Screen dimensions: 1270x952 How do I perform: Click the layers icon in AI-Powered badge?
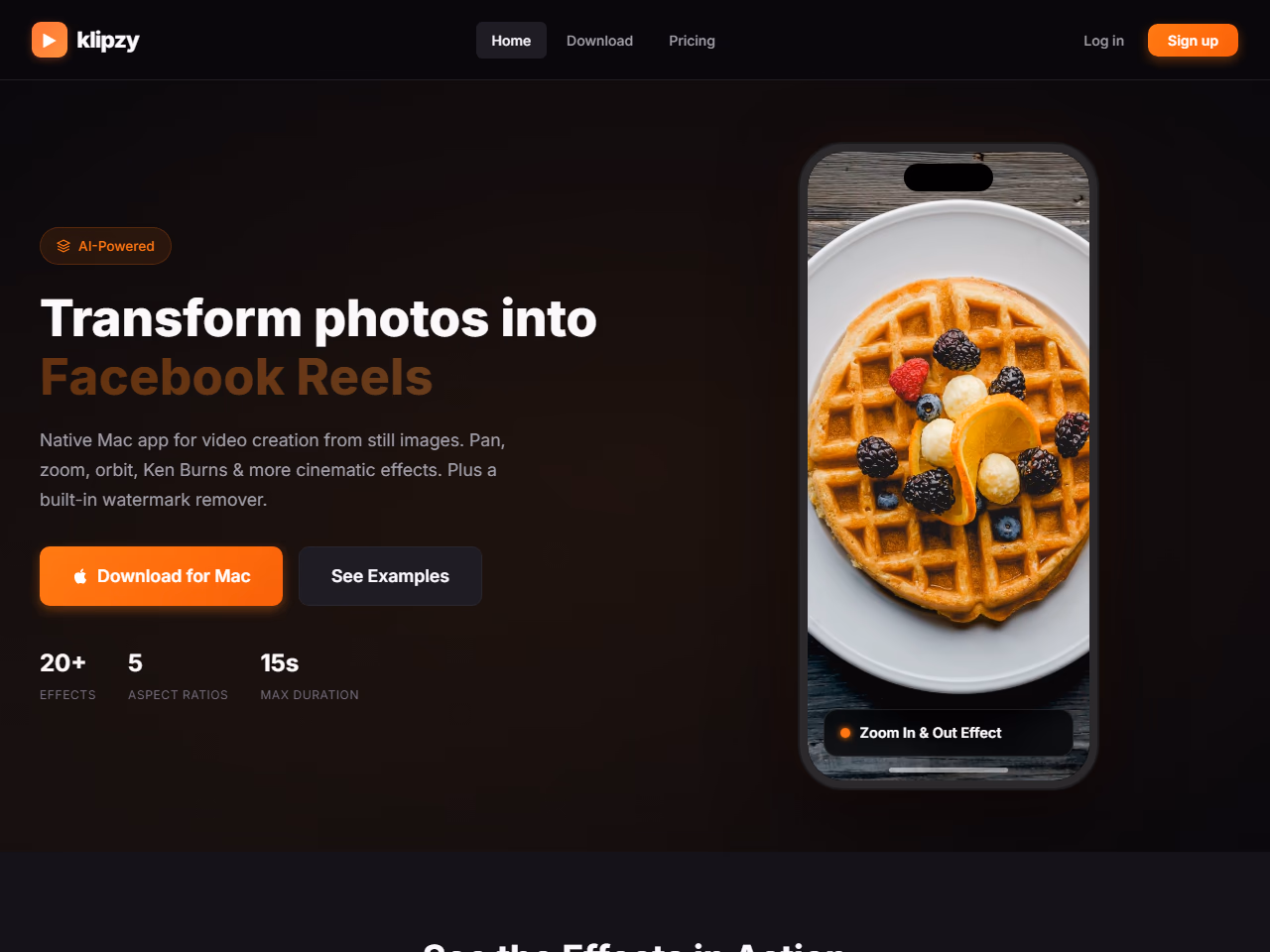tap(63, 246)
